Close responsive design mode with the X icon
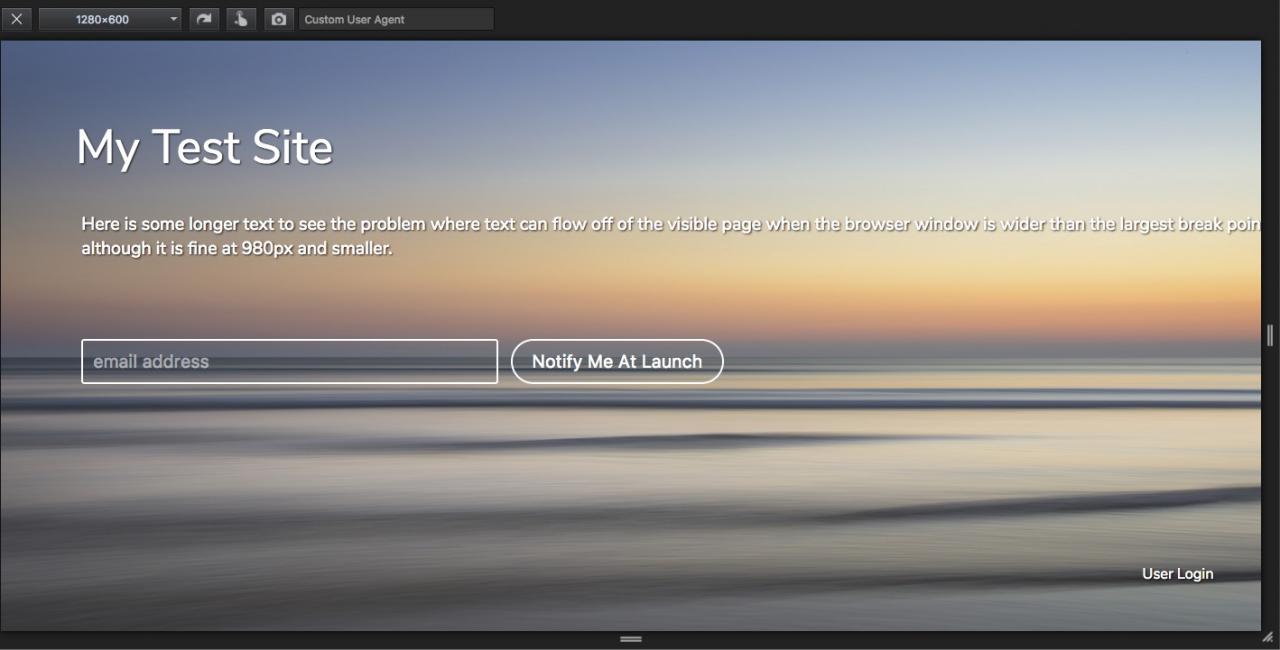 (x=16, y=19)
